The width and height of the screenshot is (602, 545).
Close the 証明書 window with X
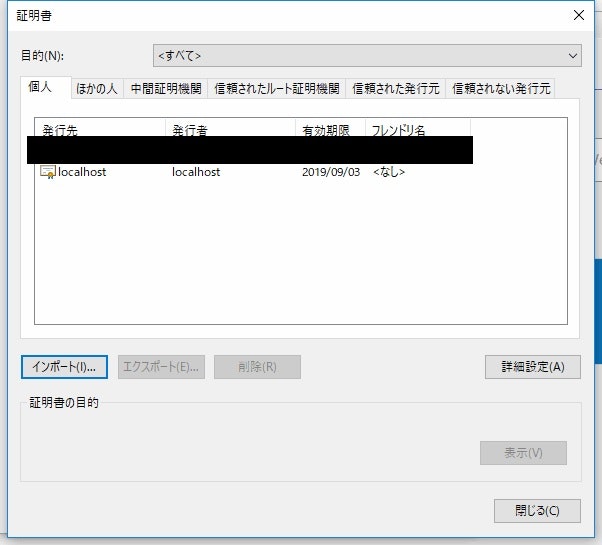(x=579, y=15)
